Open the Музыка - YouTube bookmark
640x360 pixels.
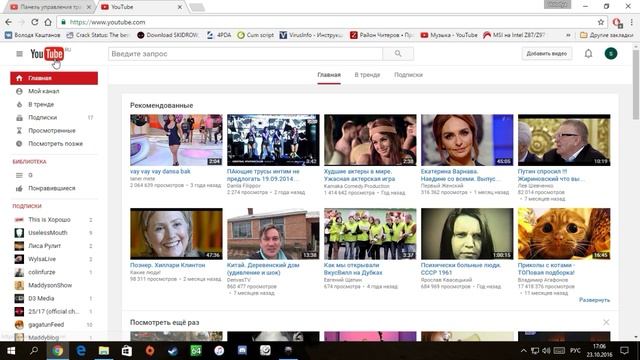(x=449, y=35)
